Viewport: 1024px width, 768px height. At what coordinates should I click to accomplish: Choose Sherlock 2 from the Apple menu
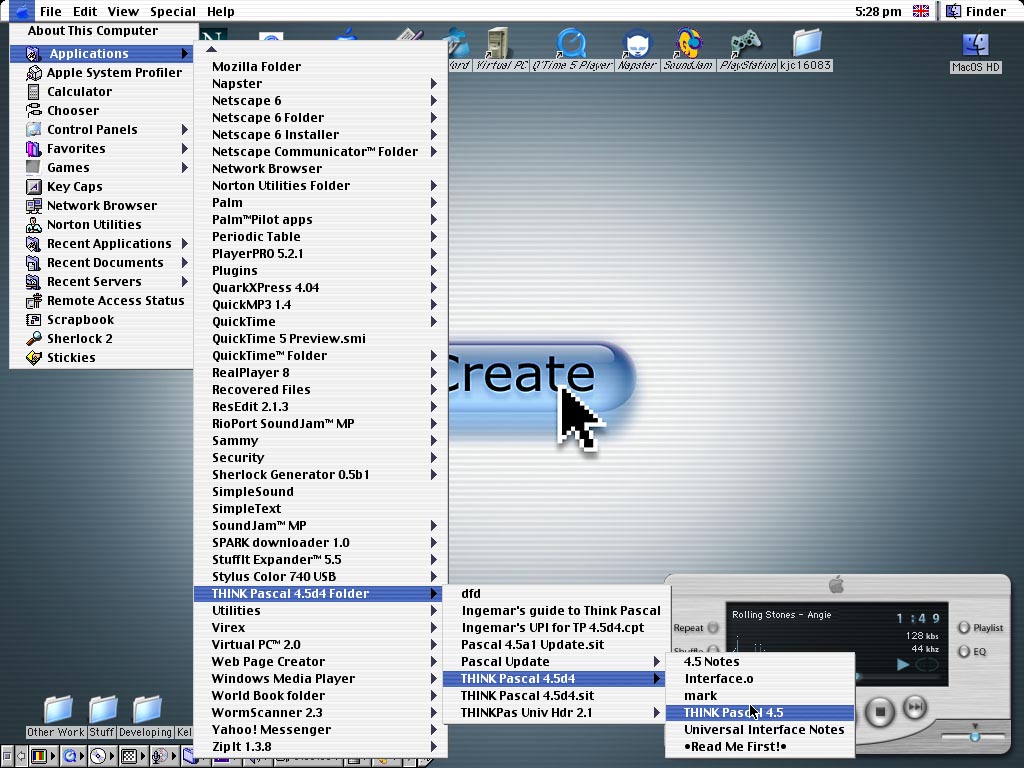click(x=80, y=339)
